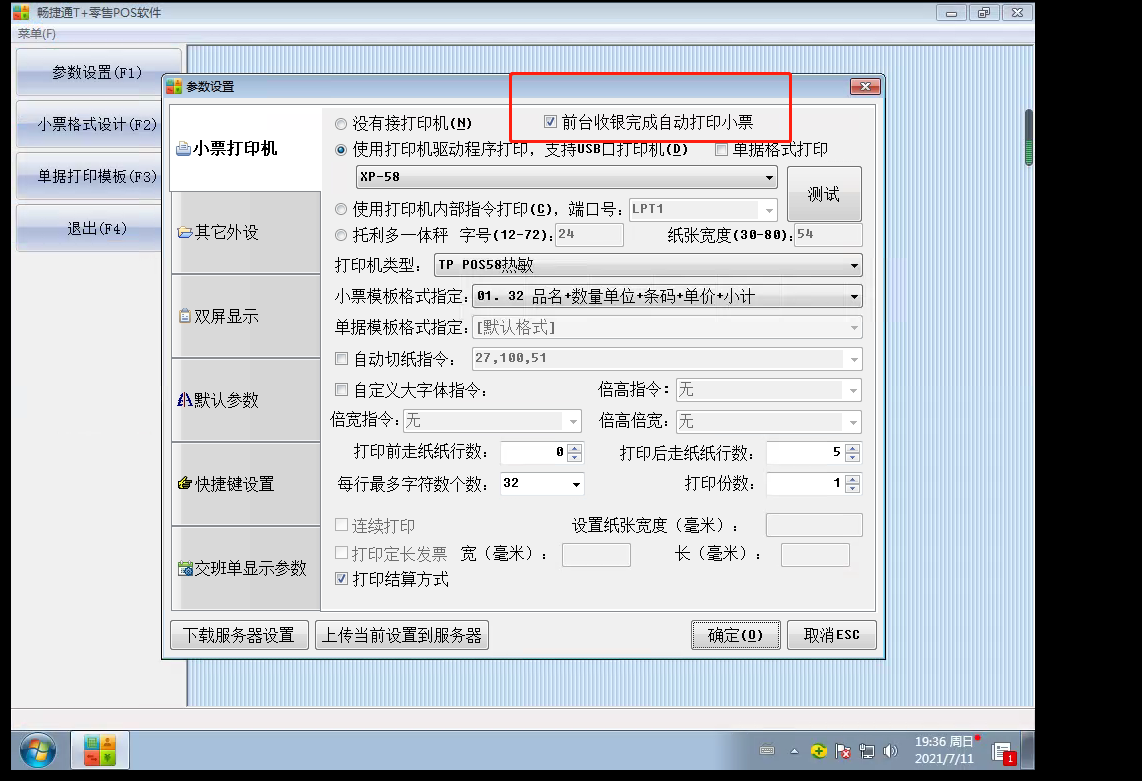Image resolution: width=1142 pixels, height=781 pixels.
Task: Click 上传当前设置到服务器 button
Action: coord(402,635)
